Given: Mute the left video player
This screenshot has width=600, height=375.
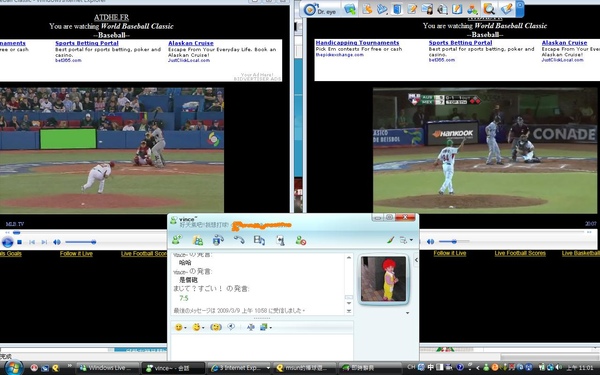Looking at the screenshot, I should [x=57, y=242].
